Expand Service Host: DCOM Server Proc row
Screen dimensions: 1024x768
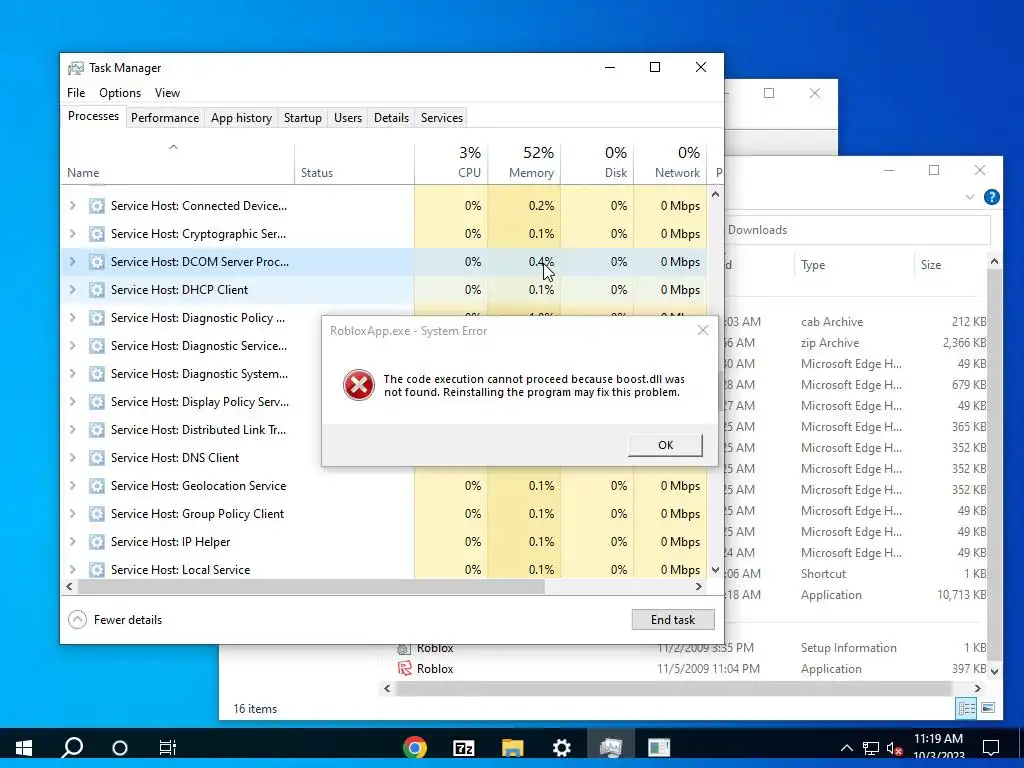72,262
